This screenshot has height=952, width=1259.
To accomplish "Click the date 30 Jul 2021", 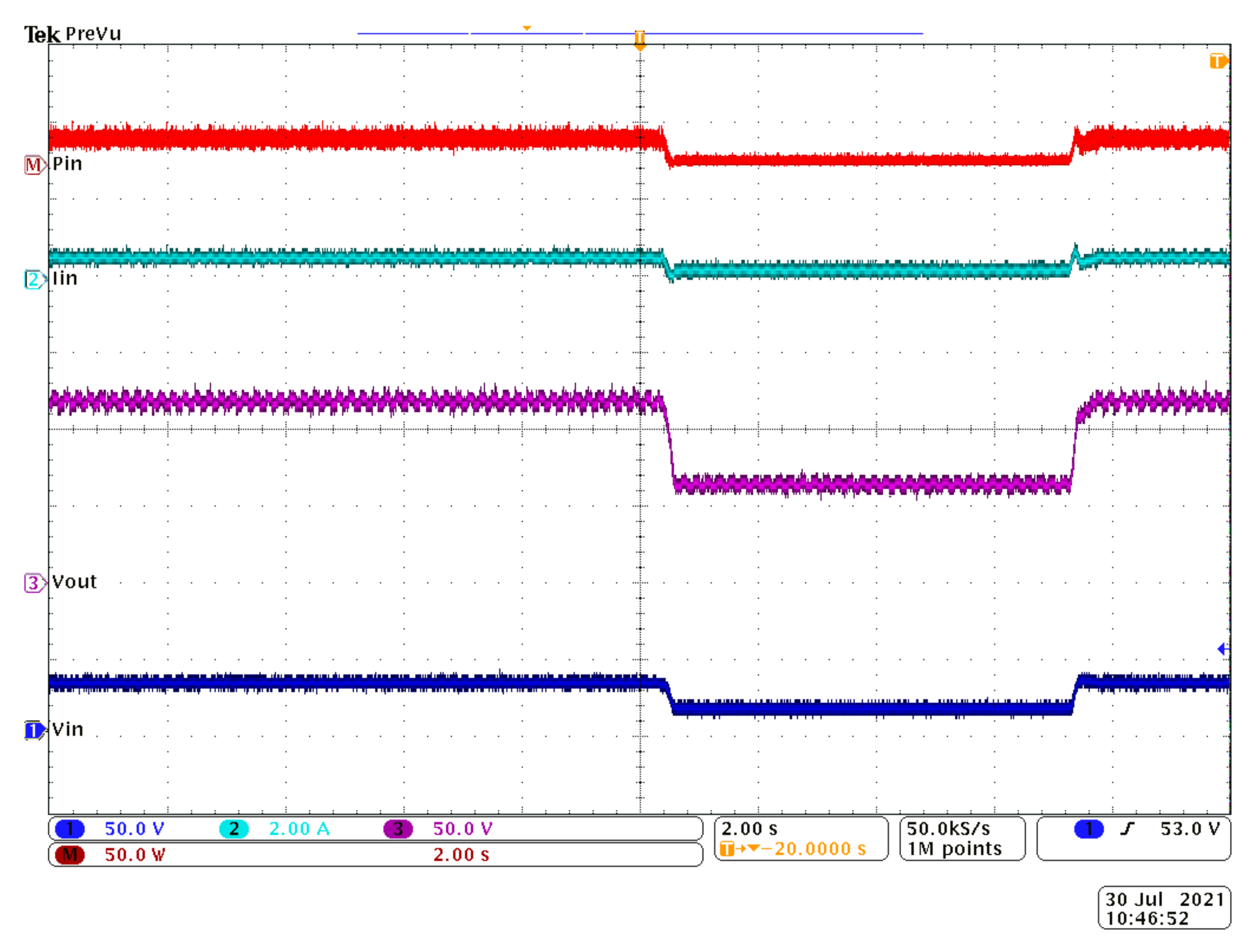I will point(1164,900).
